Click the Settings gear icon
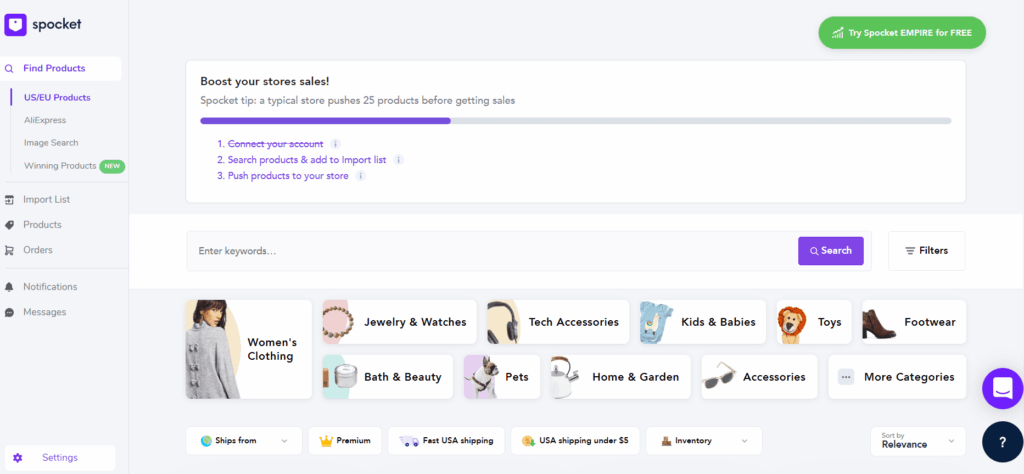This screenshot has width=1024, height=474. 18,458
